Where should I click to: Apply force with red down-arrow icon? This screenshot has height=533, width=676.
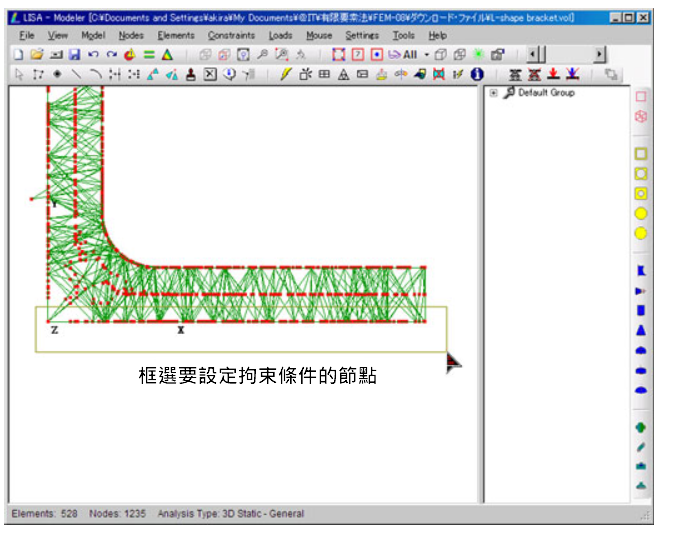point(553,75)
